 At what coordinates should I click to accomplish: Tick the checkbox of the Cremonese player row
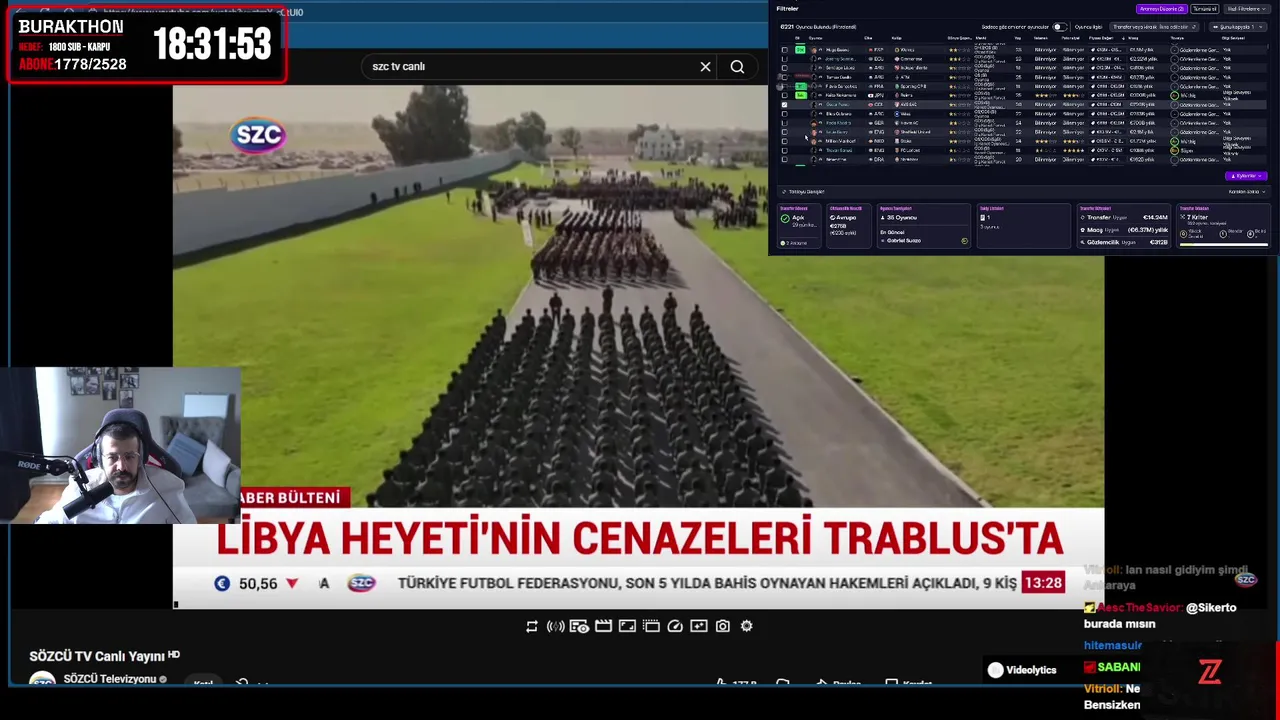click(x=785, y=59)
